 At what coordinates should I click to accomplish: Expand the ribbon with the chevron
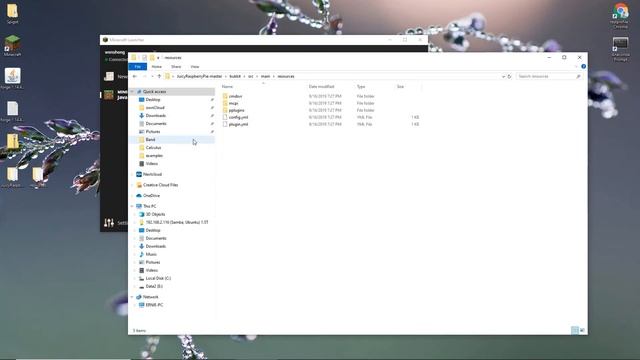click(x=576, y=67)
